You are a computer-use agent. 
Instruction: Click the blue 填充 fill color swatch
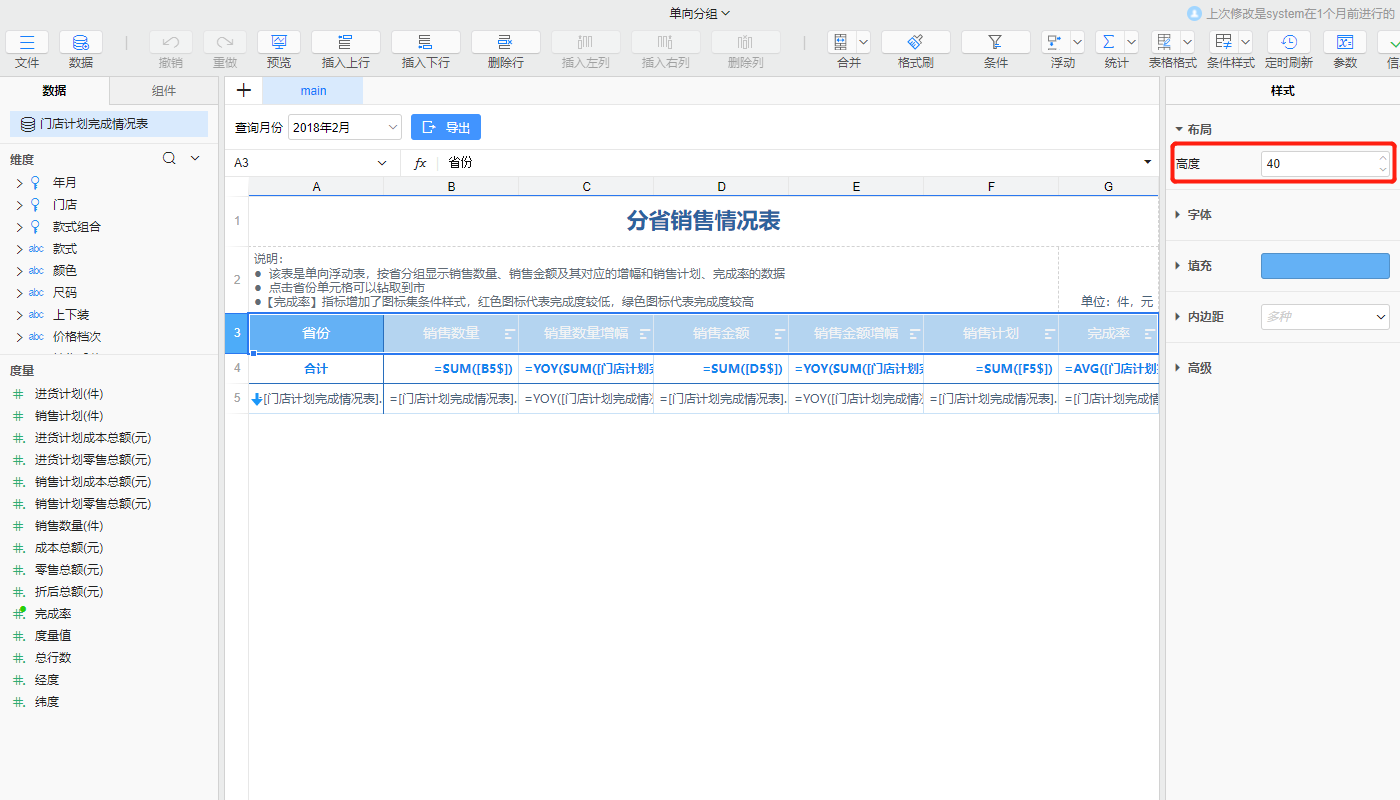1324,266
